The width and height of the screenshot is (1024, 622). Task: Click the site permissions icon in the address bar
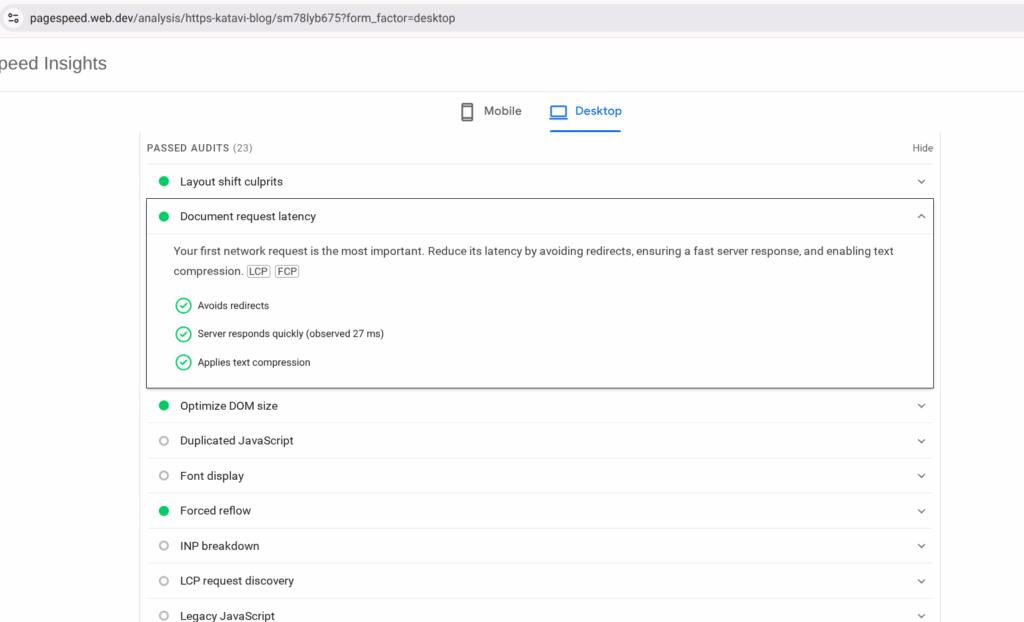tap(13, 17)
